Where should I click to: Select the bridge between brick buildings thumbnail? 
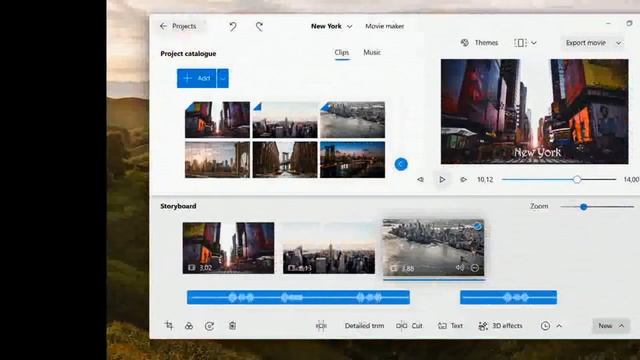(285, 160)
